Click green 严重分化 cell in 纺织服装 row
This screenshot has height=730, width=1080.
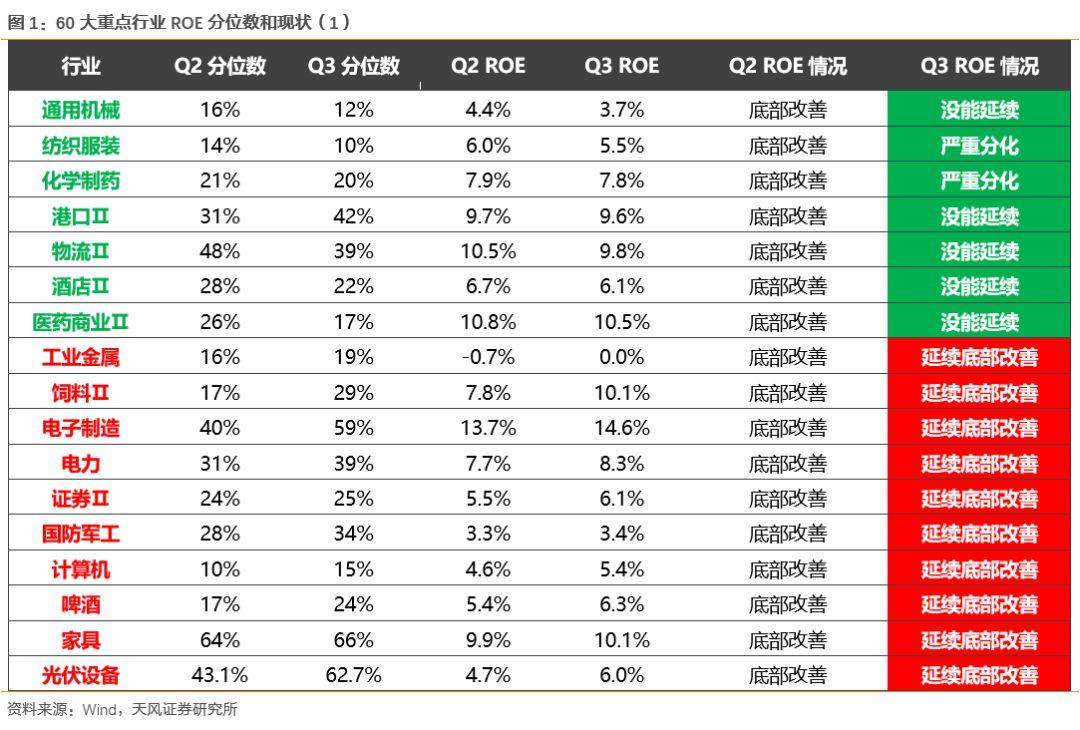[x=979, y=146]
